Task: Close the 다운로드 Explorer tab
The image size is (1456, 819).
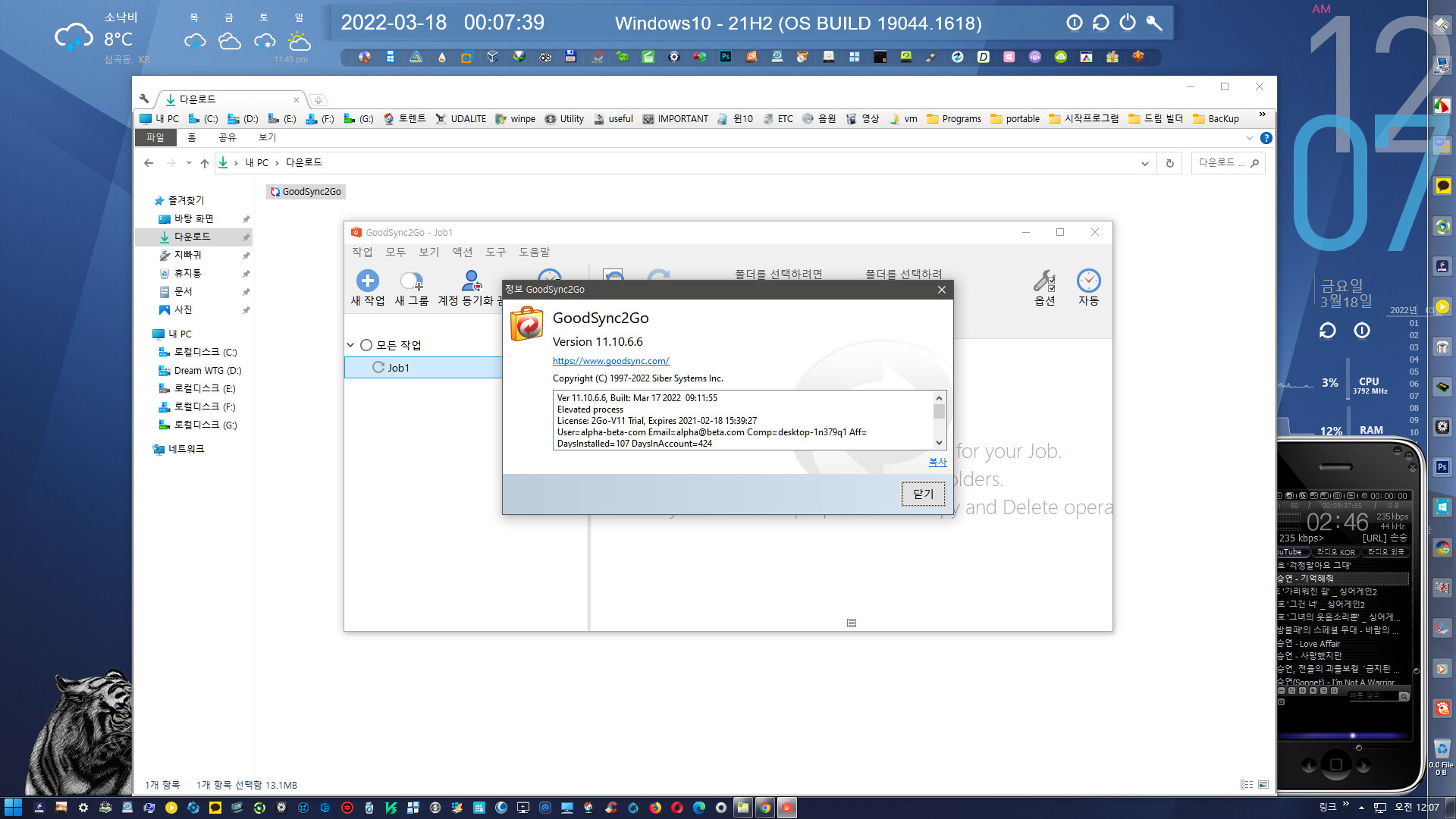Action: click(x=296, y=100)
